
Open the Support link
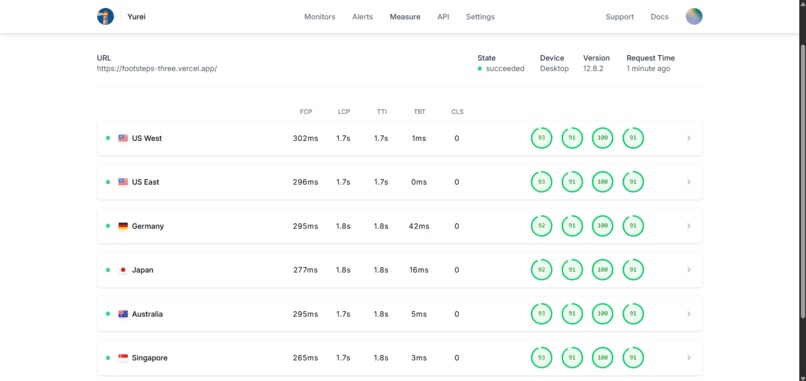click(619, 17)
